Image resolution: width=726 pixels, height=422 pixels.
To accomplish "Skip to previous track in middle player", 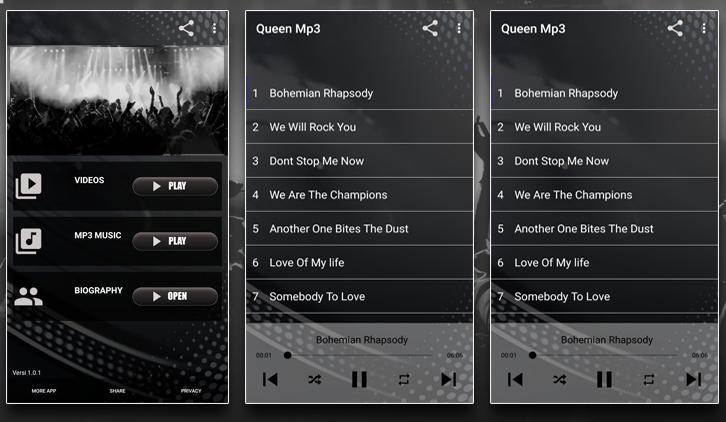I will tap(270, 379).
